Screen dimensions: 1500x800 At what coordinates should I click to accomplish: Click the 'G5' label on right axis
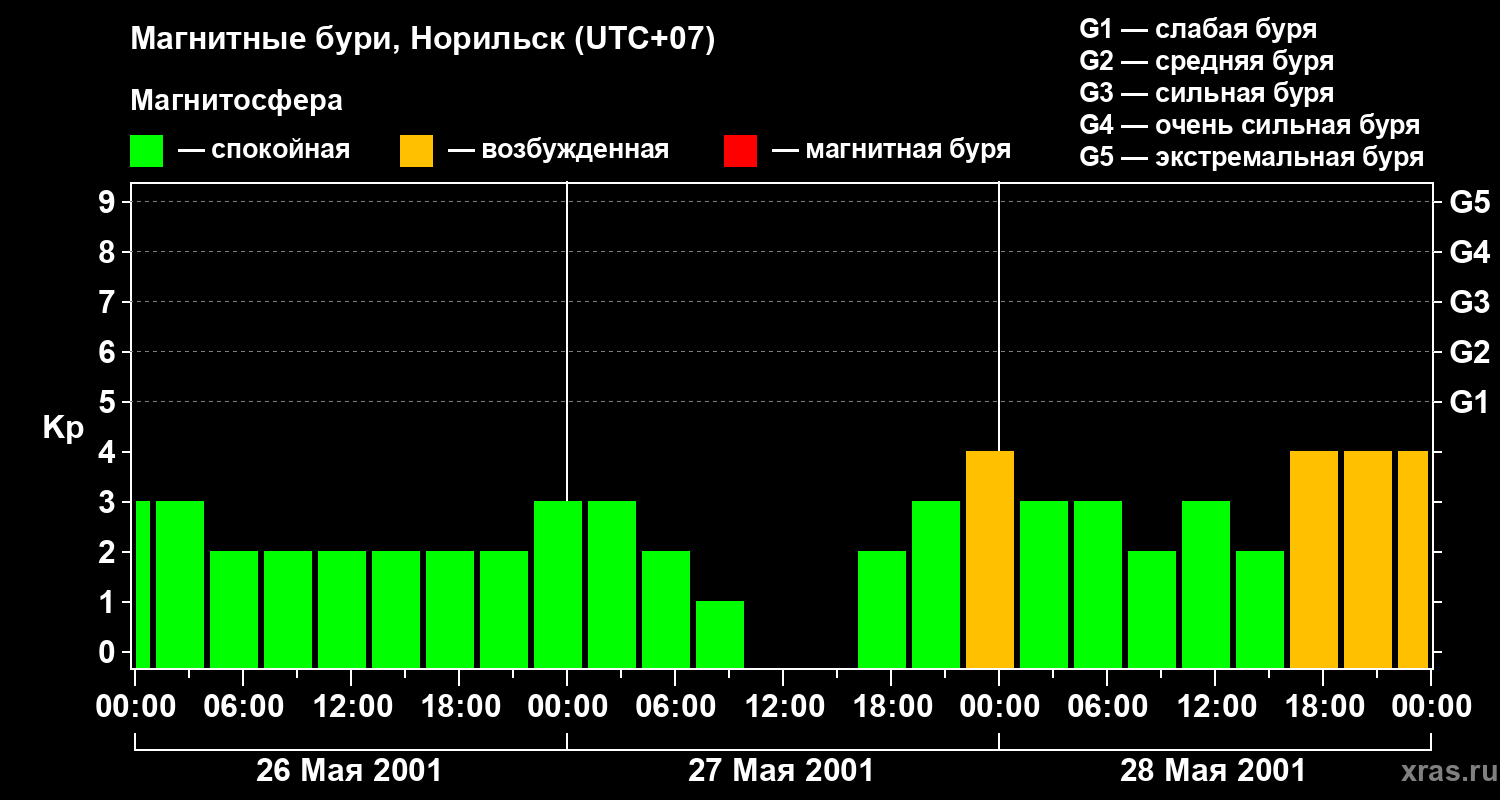(x=1469, y=203)
